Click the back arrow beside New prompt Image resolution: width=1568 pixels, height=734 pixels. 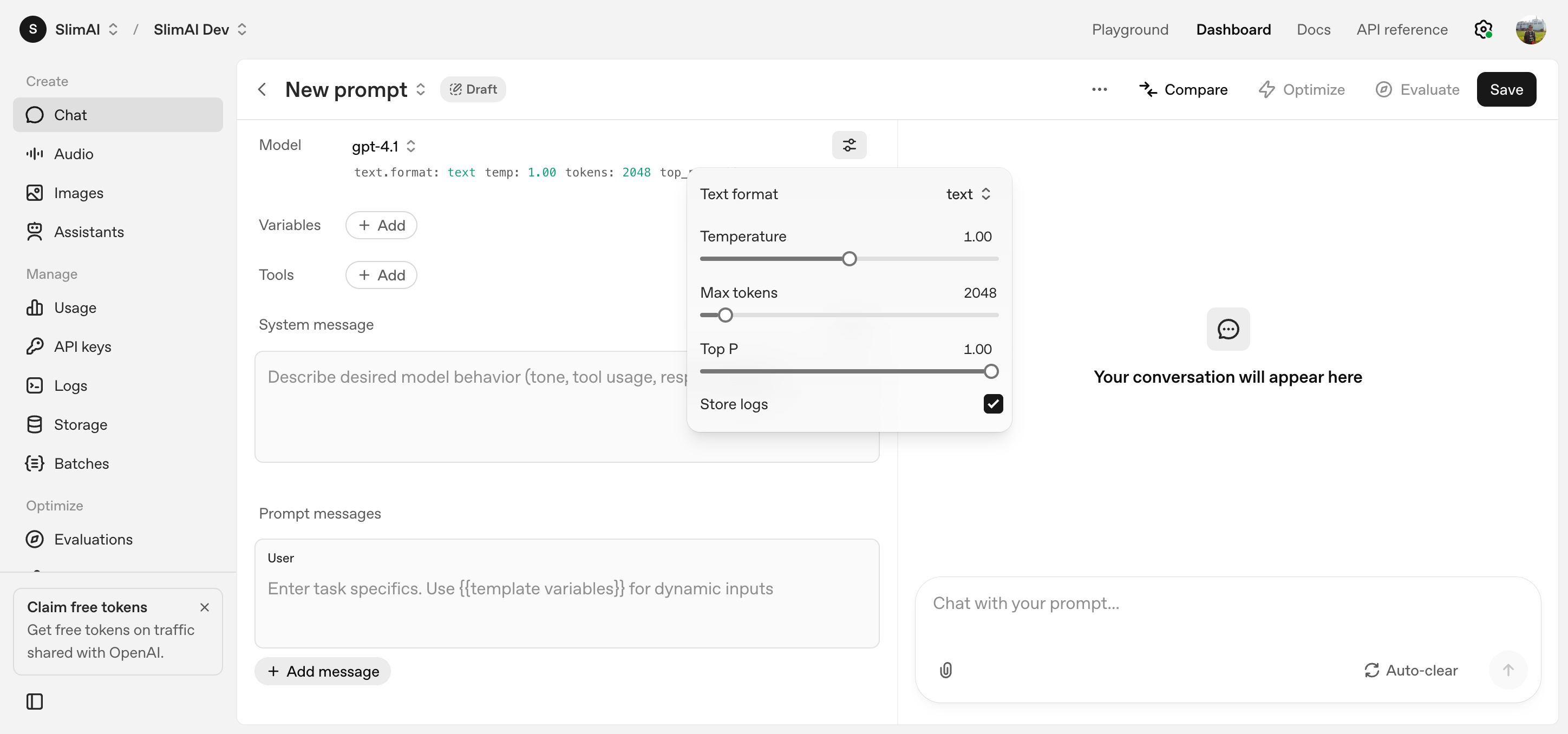pyautogui.click(x=262, y=89)
